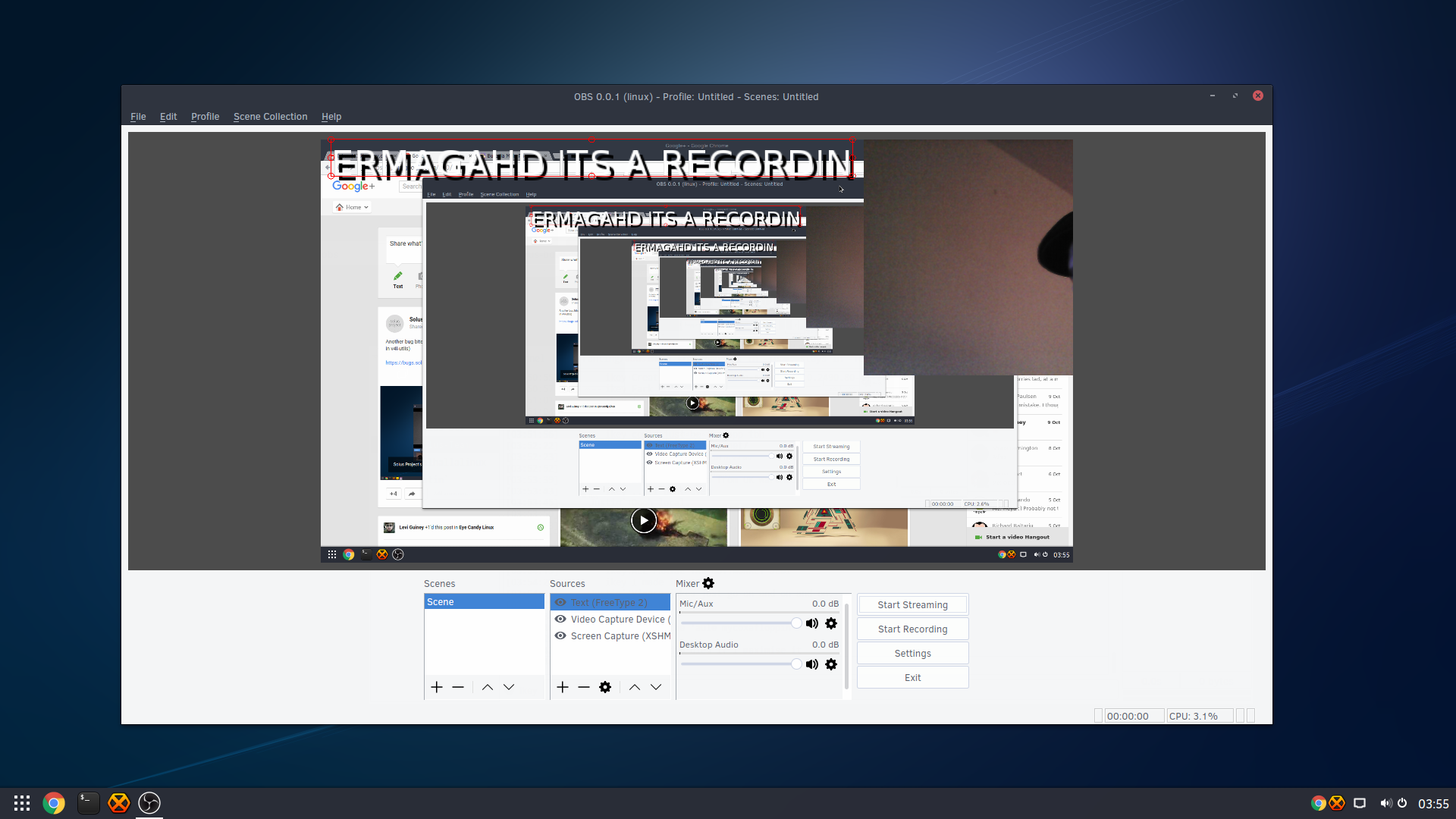Viewport: 1456px width, 819px height.
Task: Click the Mixer panel scrollbar
Action: coord(847,646)
